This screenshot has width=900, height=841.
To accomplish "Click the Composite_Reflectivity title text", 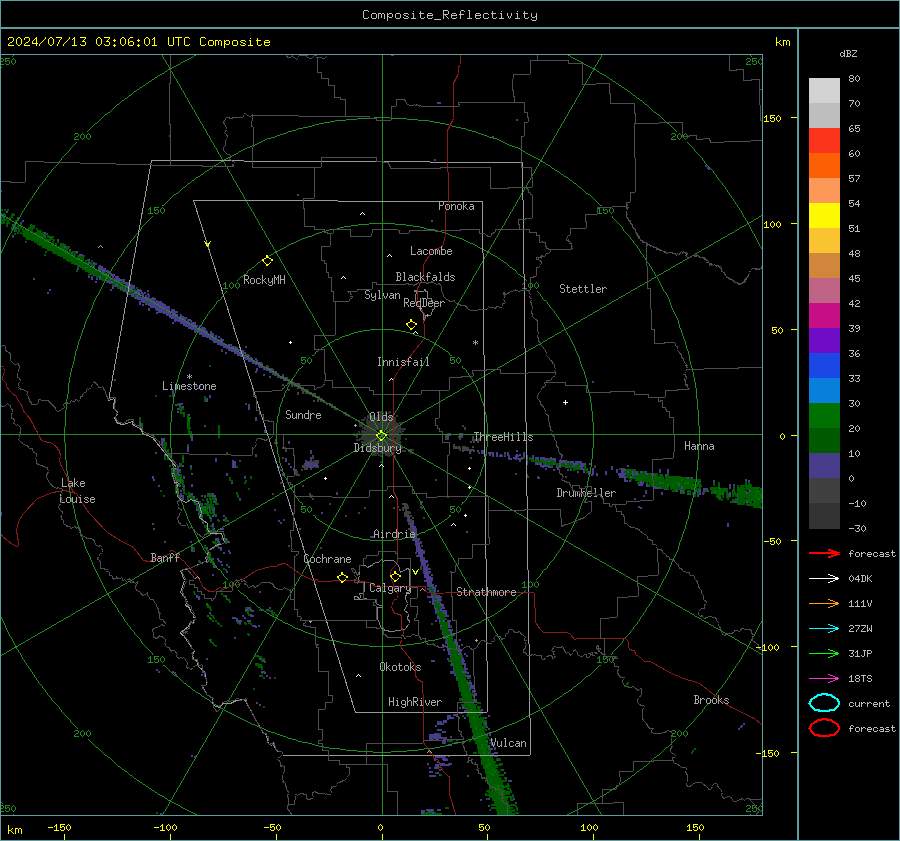I will [449, 15].
